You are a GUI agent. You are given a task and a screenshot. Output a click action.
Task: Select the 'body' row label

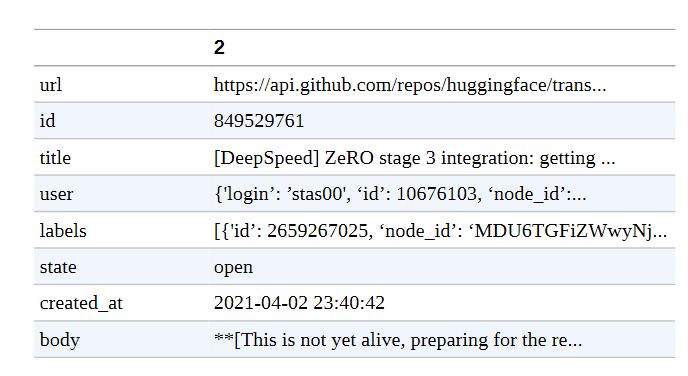(60, 340)
